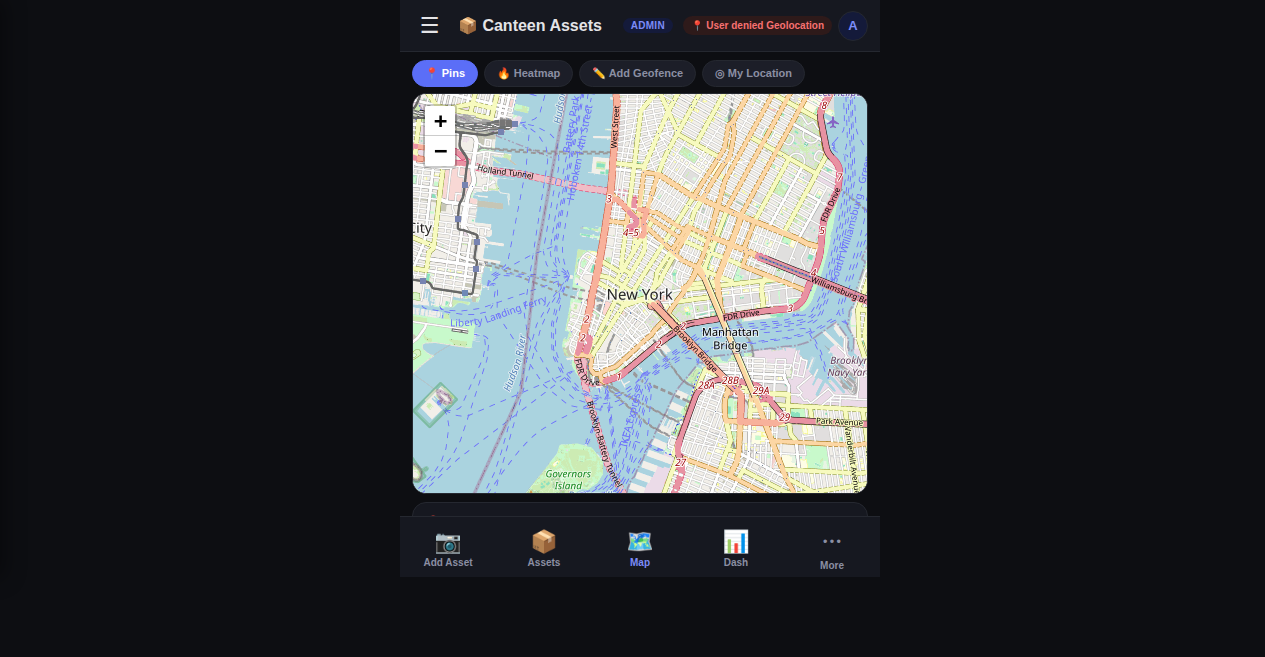The image size is (1265, 657).
Task: Enable Add Geofence mode
Action: 637,73
